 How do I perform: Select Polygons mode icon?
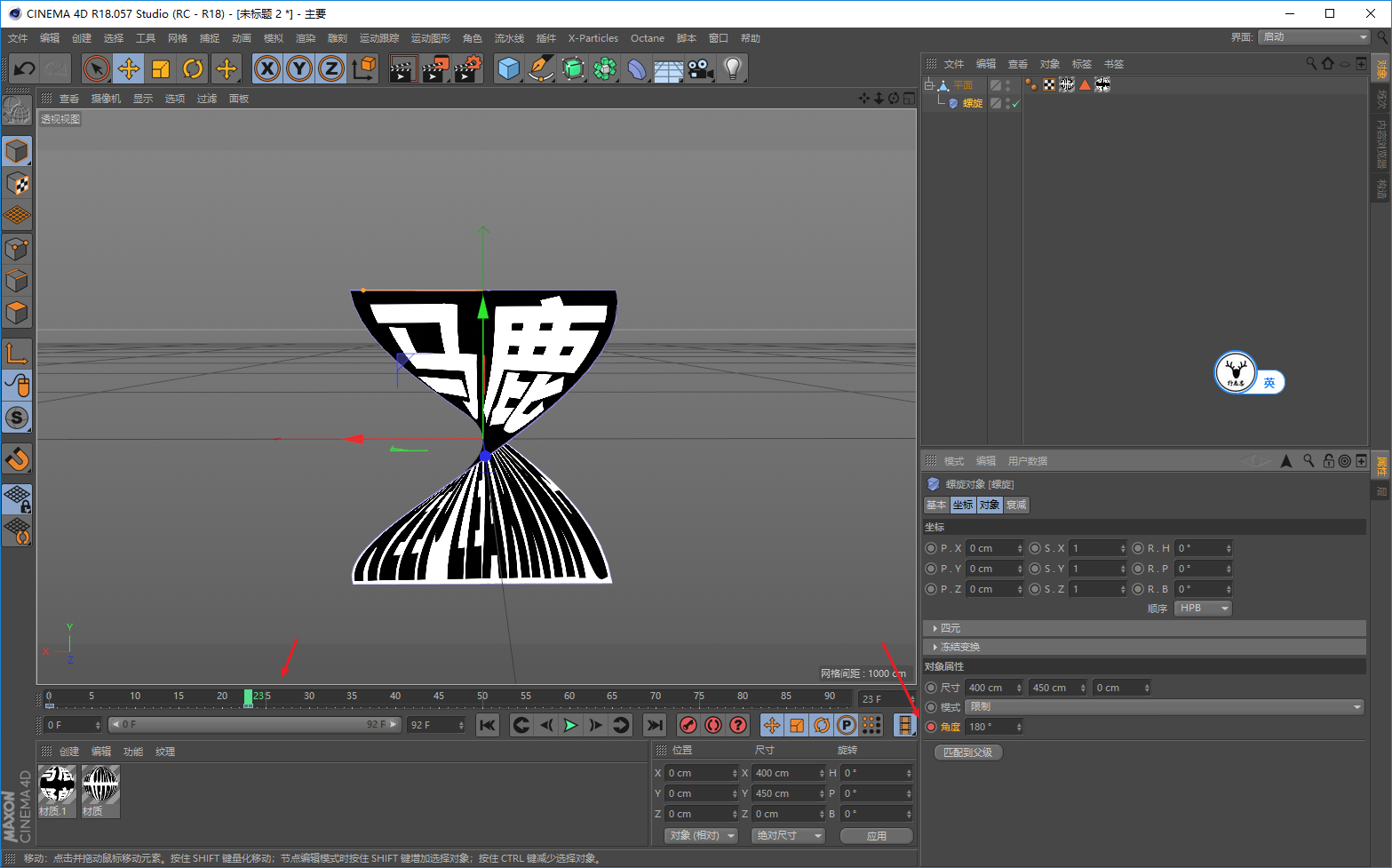tap(17, 314)
